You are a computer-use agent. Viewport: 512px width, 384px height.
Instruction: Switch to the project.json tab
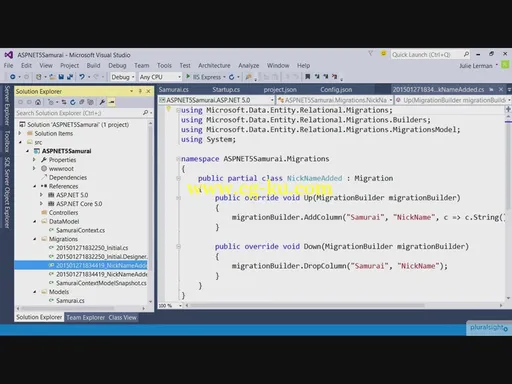click(280, 89)
